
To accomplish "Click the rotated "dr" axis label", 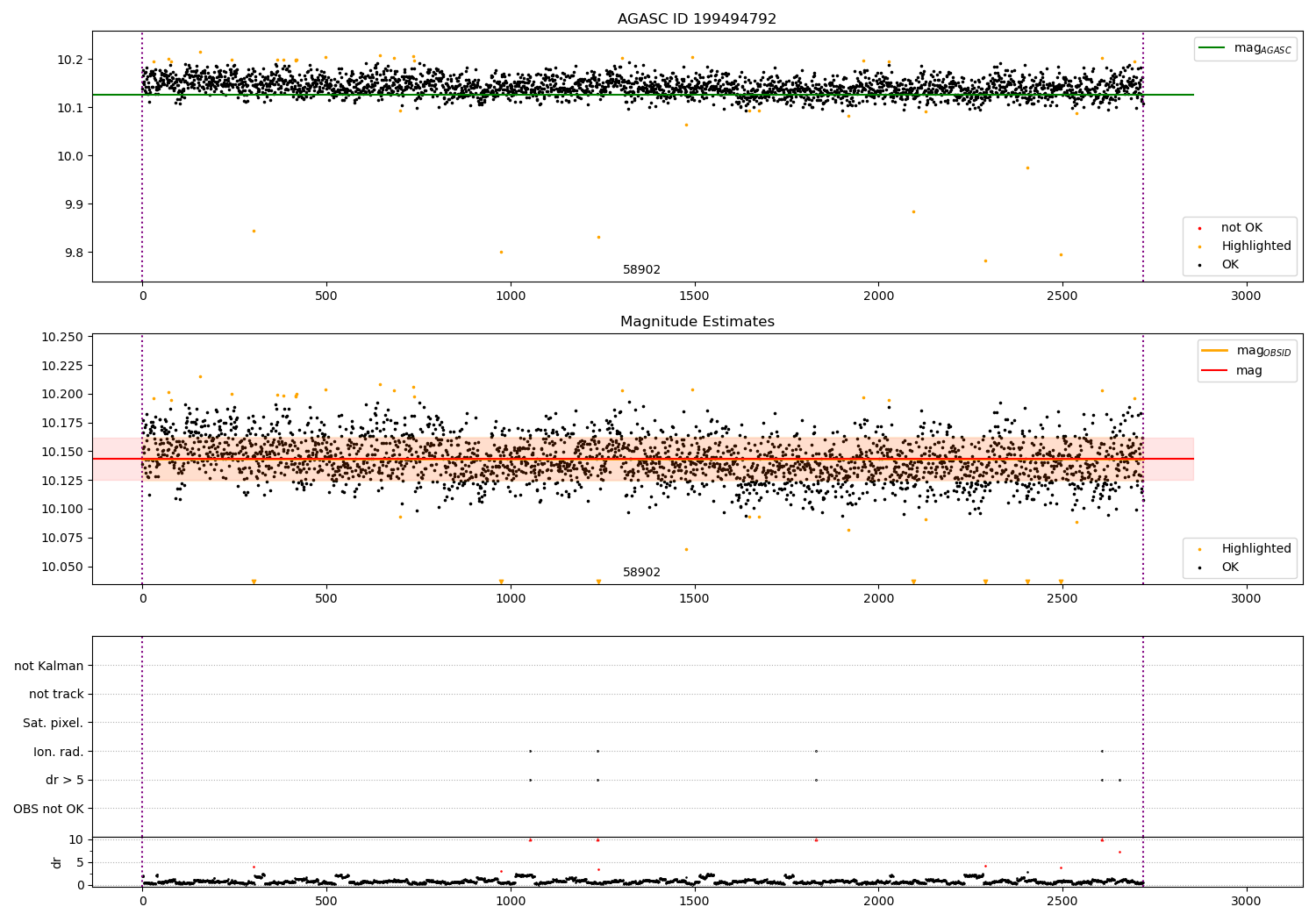I will pos(57,862).
